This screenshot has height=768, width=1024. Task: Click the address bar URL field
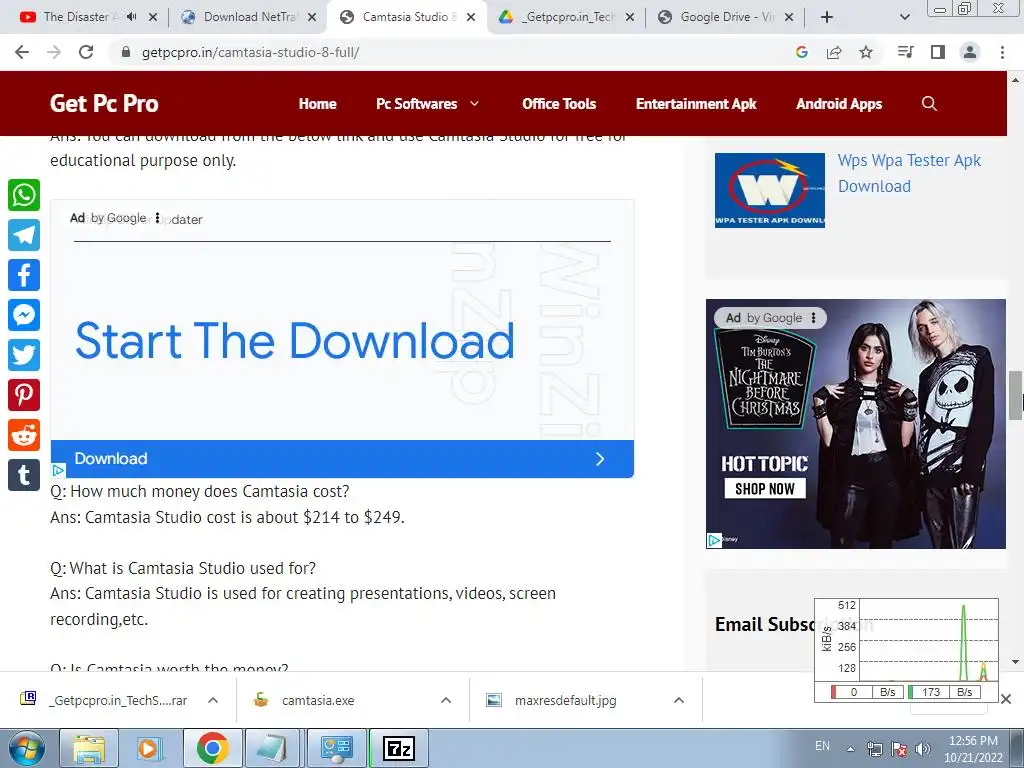point(451,52)
